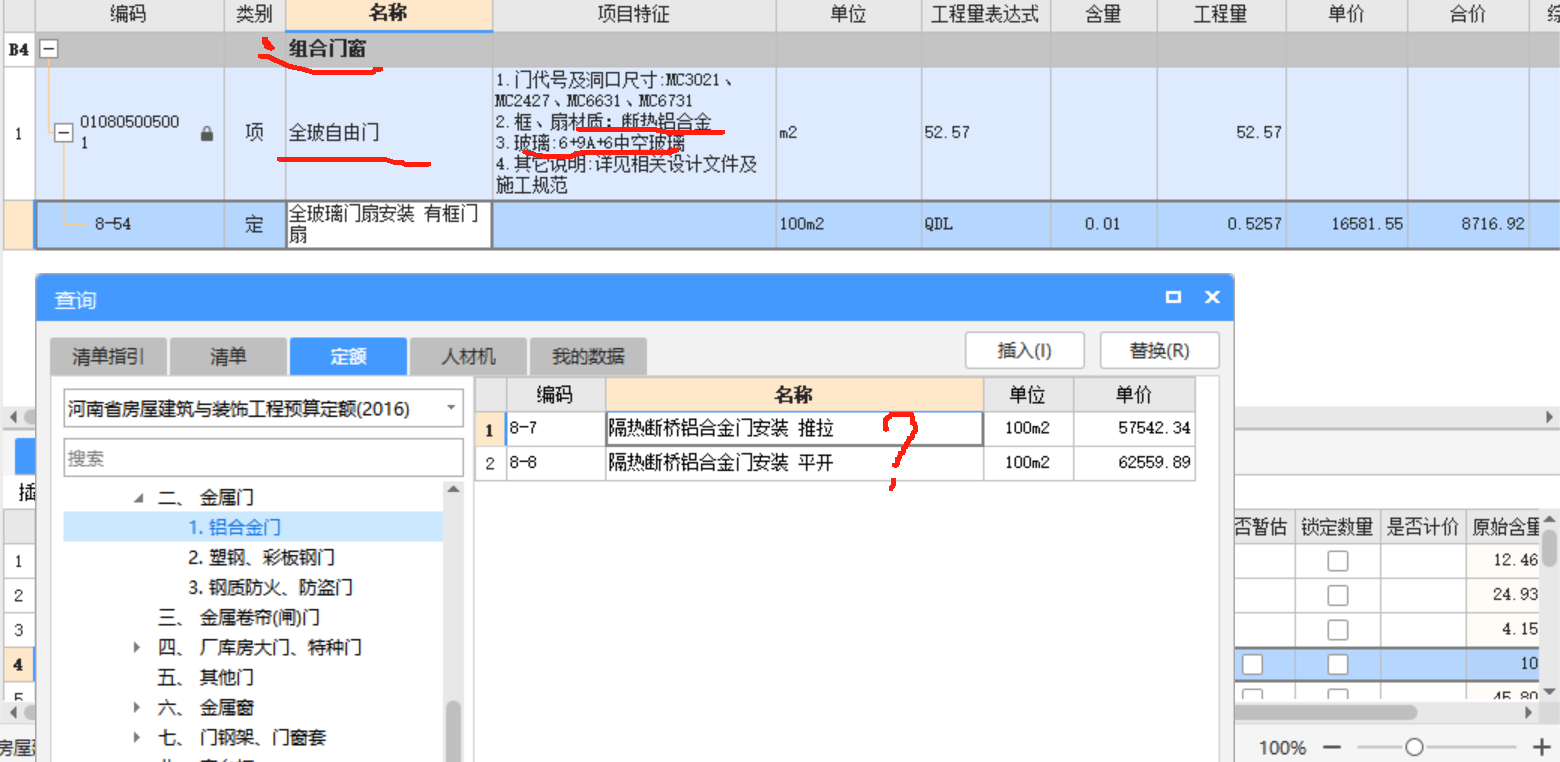
Task: Toggle 锁定数量 checkbox in row 24.93
Action: click(x=1337, y=596)
